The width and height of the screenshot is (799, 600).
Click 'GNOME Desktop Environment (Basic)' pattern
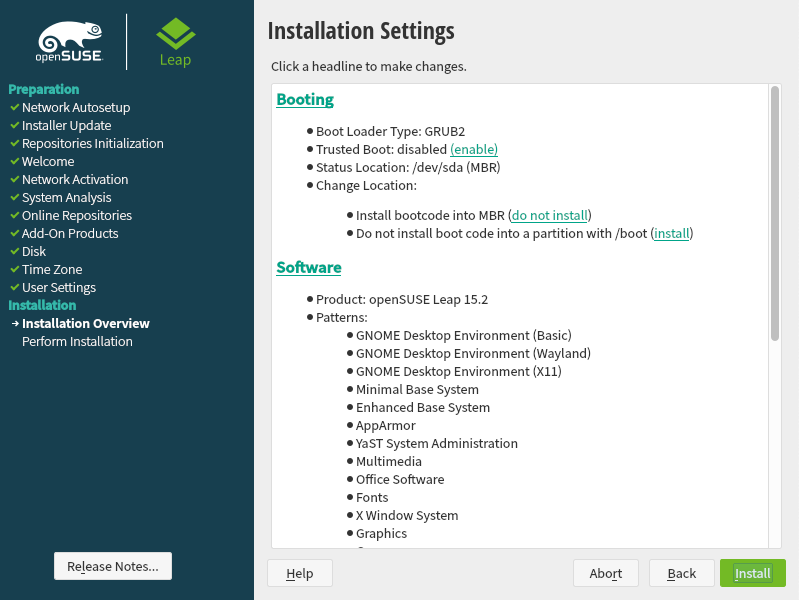[x=464, y=335]
